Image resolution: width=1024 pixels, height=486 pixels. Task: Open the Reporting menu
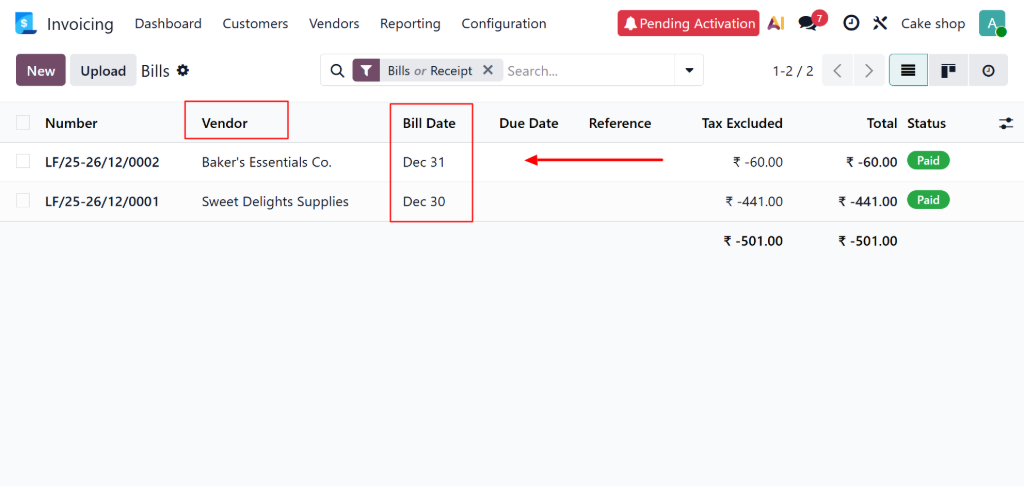410,23
